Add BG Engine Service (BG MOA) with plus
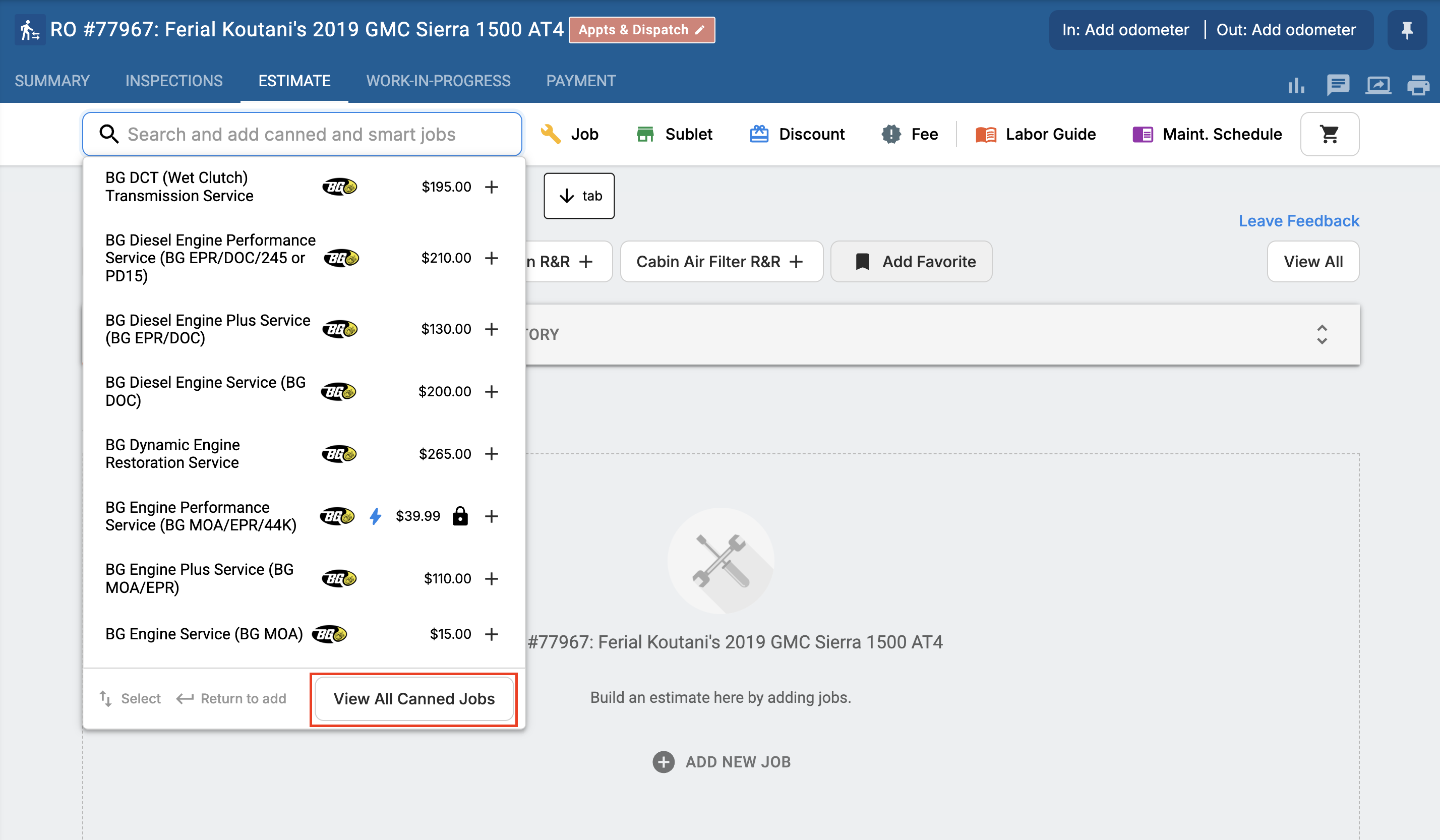1440x840 pixels. [492, 634]
